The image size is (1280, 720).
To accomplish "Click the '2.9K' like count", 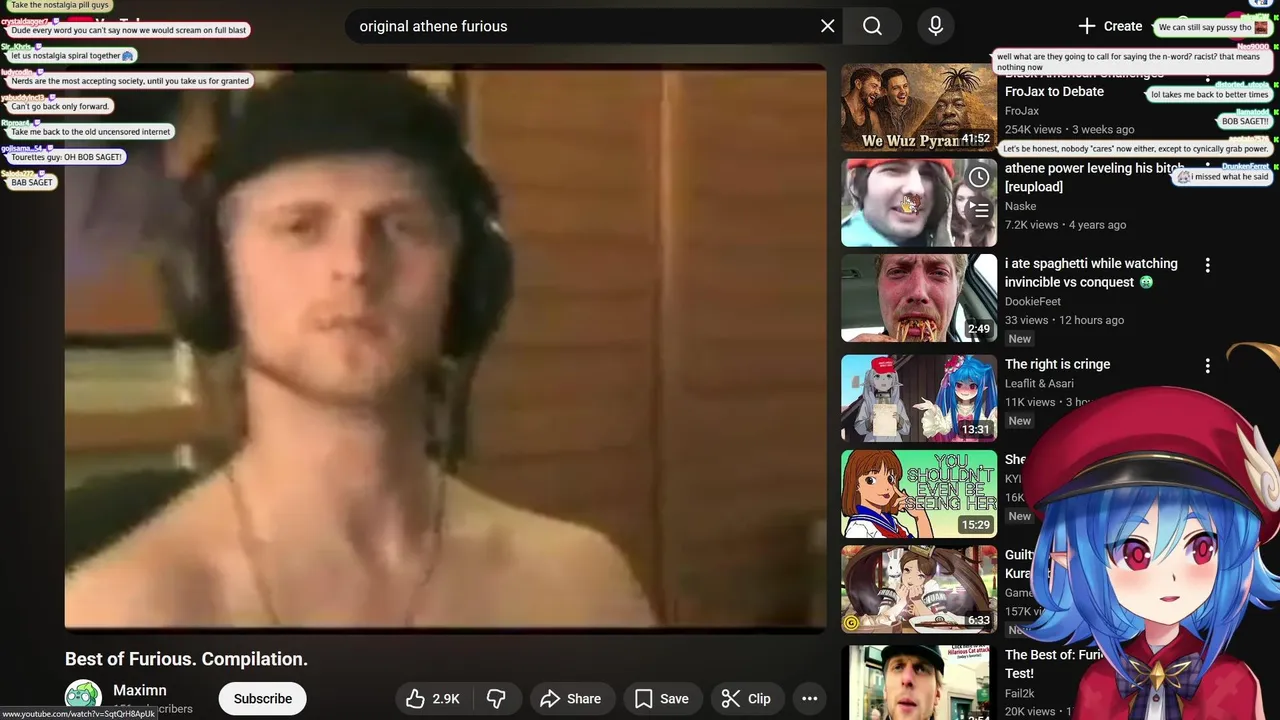I will coord(446,699).
